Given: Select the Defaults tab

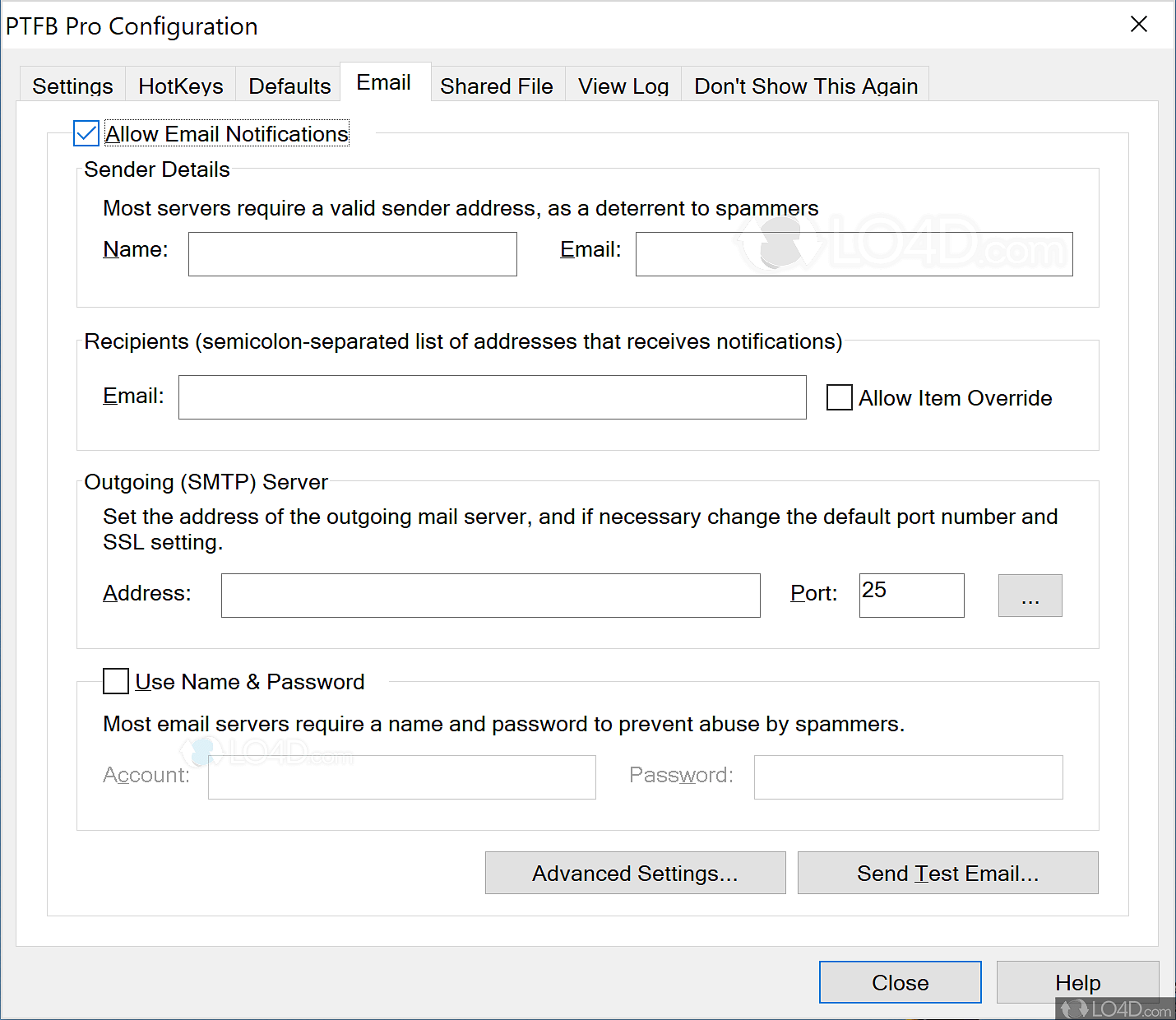Looking at the screenshot, I should (289, 86).
